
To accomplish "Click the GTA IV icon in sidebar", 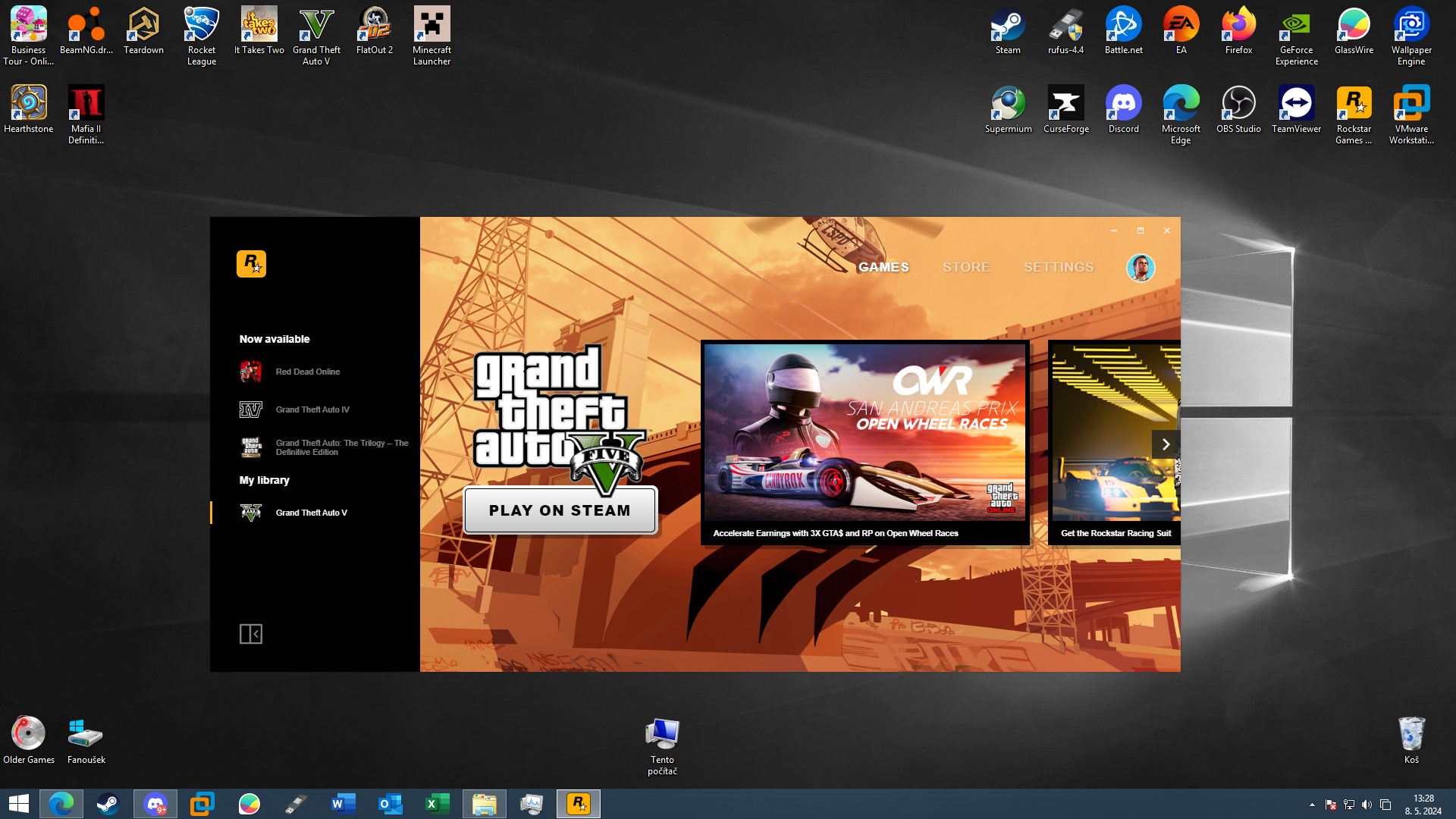I will pos(251,409).
